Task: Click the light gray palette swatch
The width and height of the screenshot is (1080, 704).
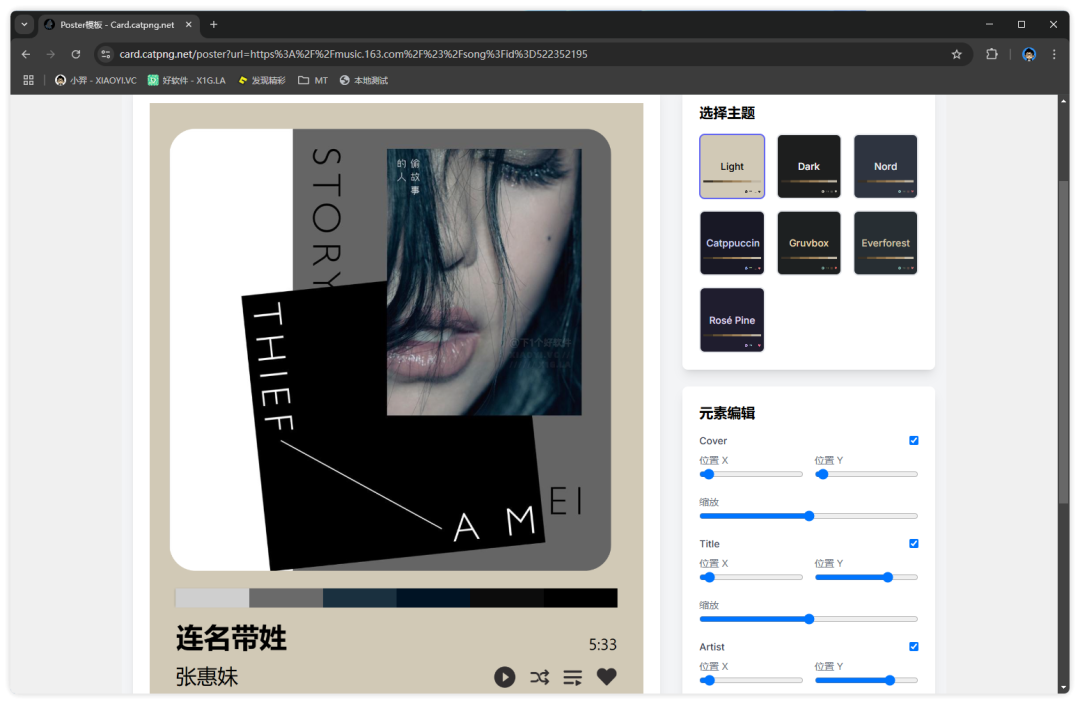Action: [212, 598]
